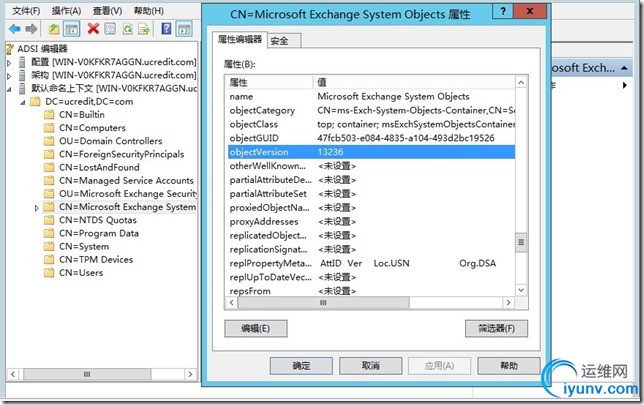Click attribute list scroll-down arrow

(521, 290)
